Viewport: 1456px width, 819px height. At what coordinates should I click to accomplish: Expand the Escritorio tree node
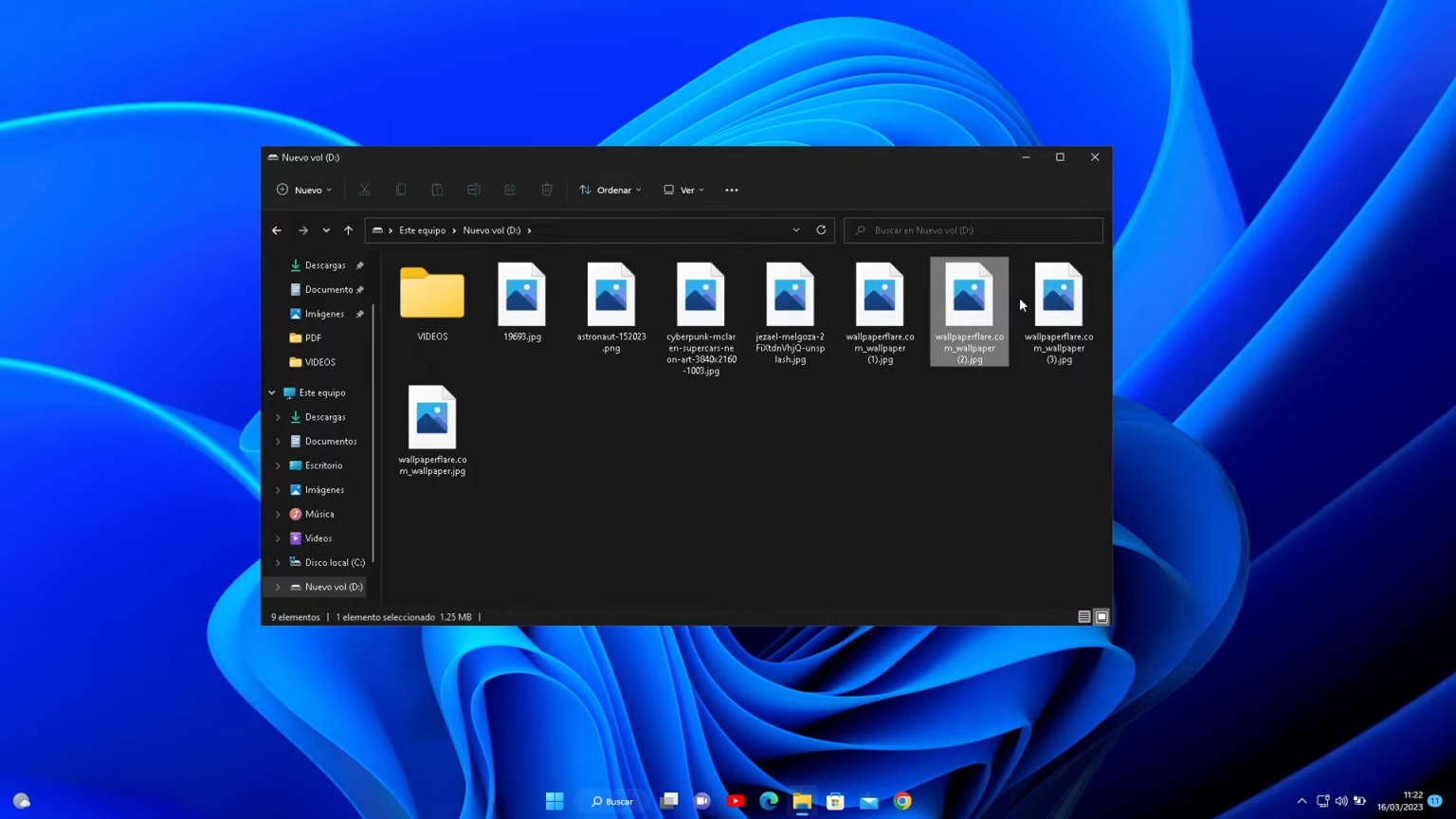[278, 465]
